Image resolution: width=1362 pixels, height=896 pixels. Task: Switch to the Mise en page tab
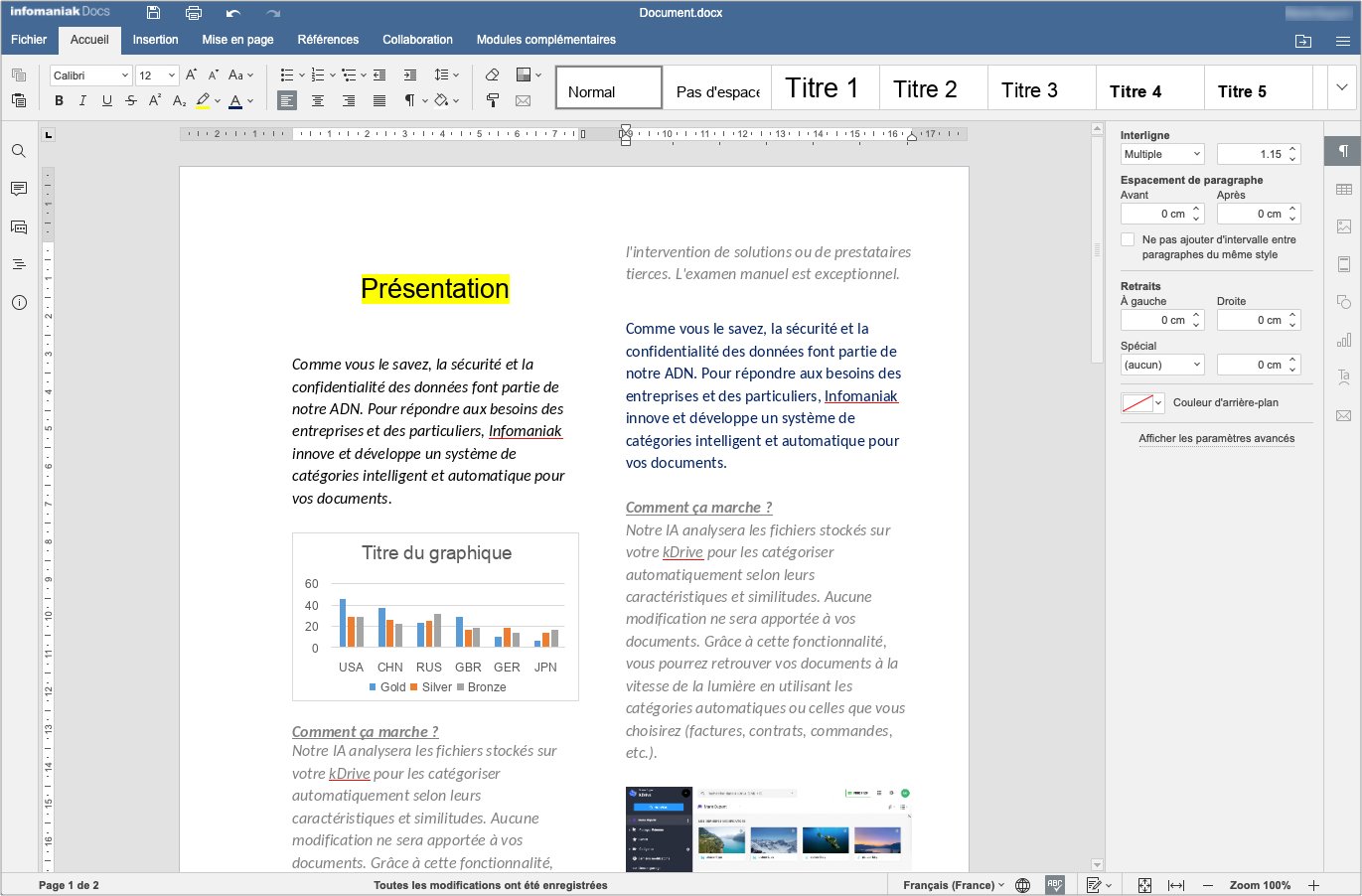[x=237, y=40]
